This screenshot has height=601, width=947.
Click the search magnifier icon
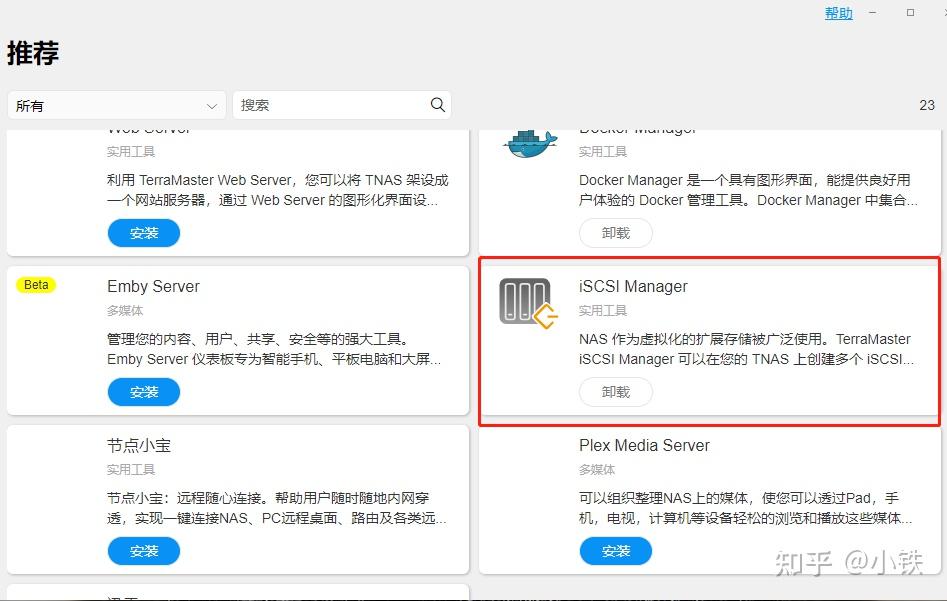click(438, 104)
